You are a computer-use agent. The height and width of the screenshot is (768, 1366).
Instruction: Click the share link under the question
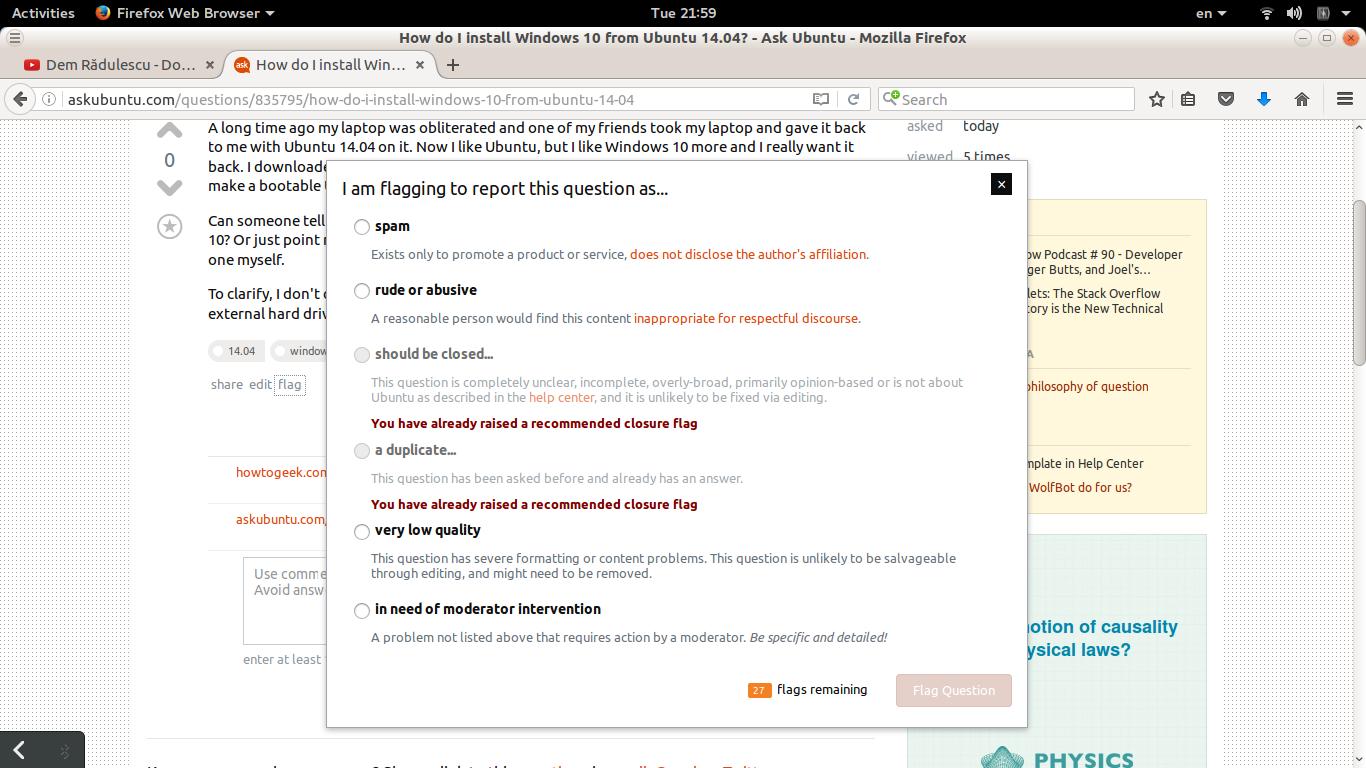pyautogui.click(x=227, y=384)
